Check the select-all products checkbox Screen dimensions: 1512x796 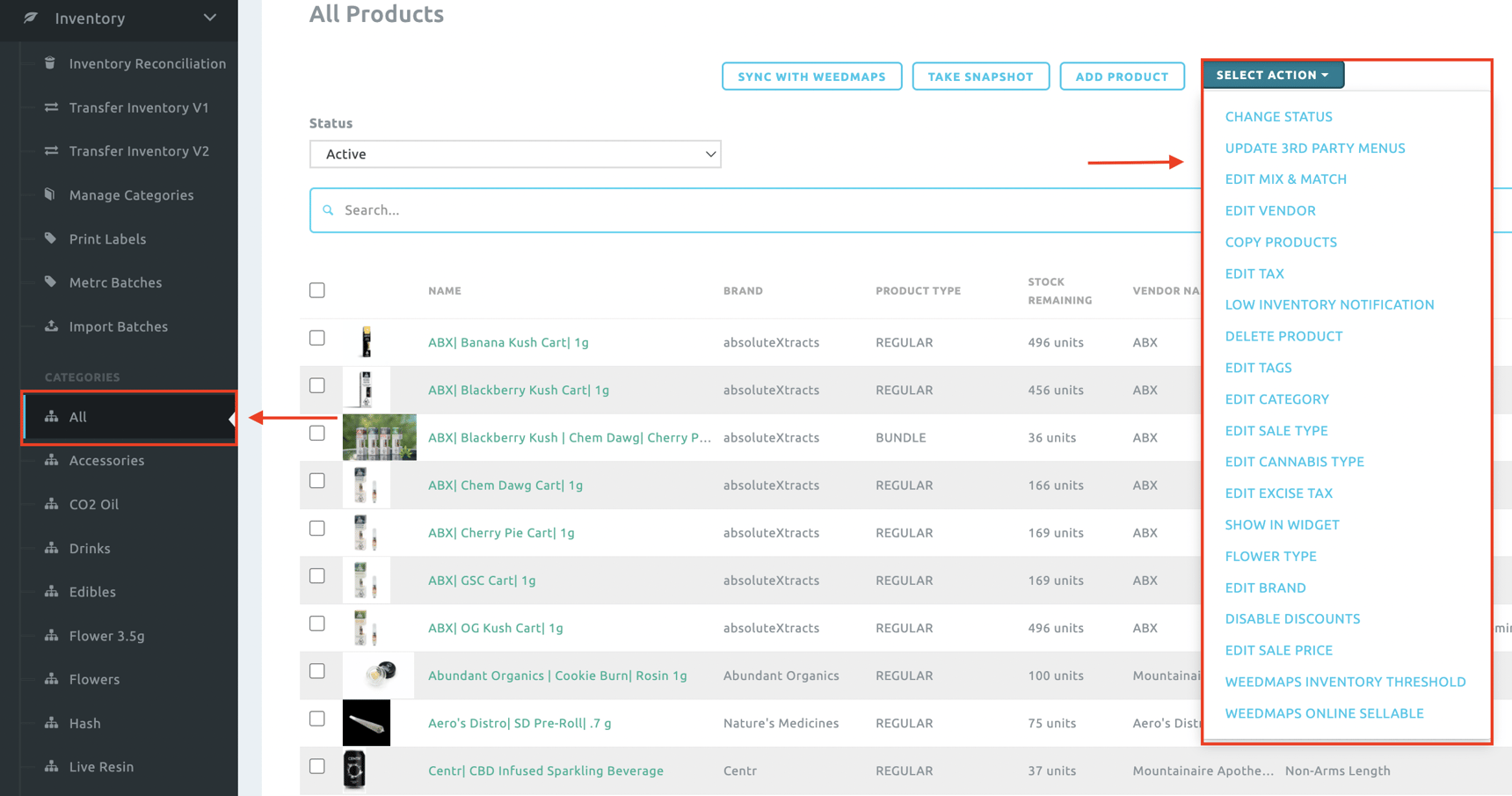[316, 289]
